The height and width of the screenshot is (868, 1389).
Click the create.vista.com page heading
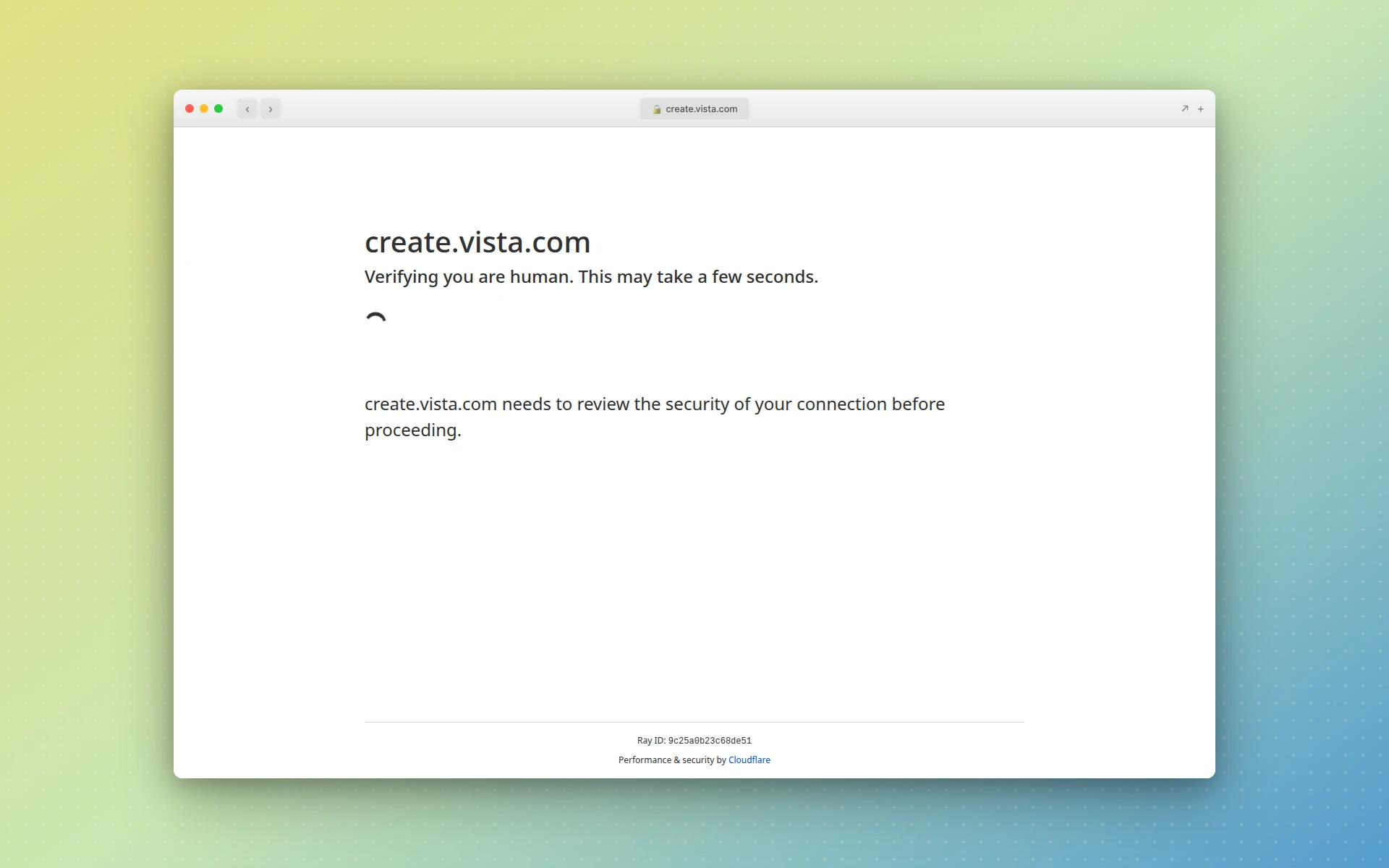(x=477, y=242)
